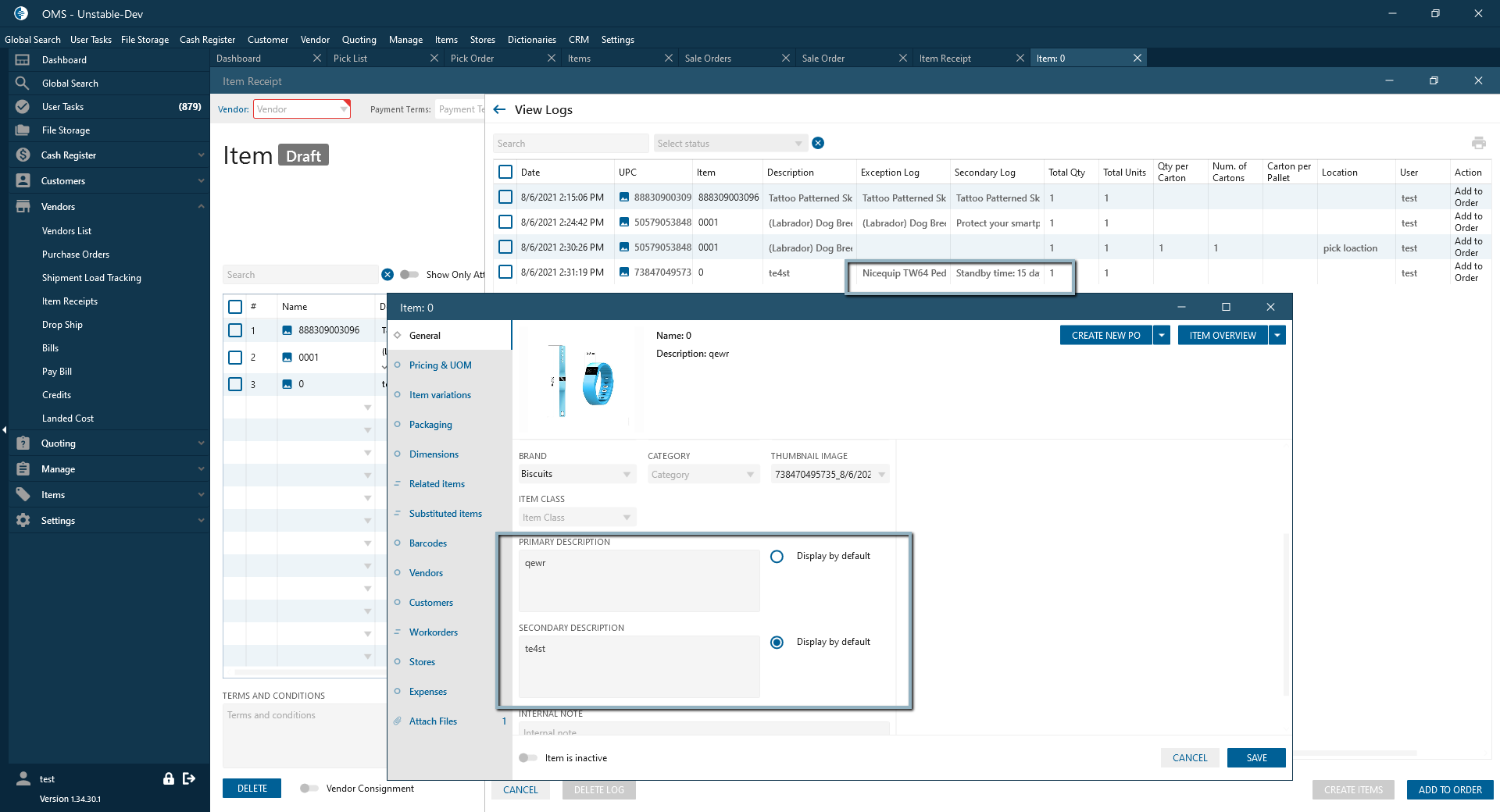Click SAVE in the Item dialog
1500x812 pixels.
pos(1256,758)
